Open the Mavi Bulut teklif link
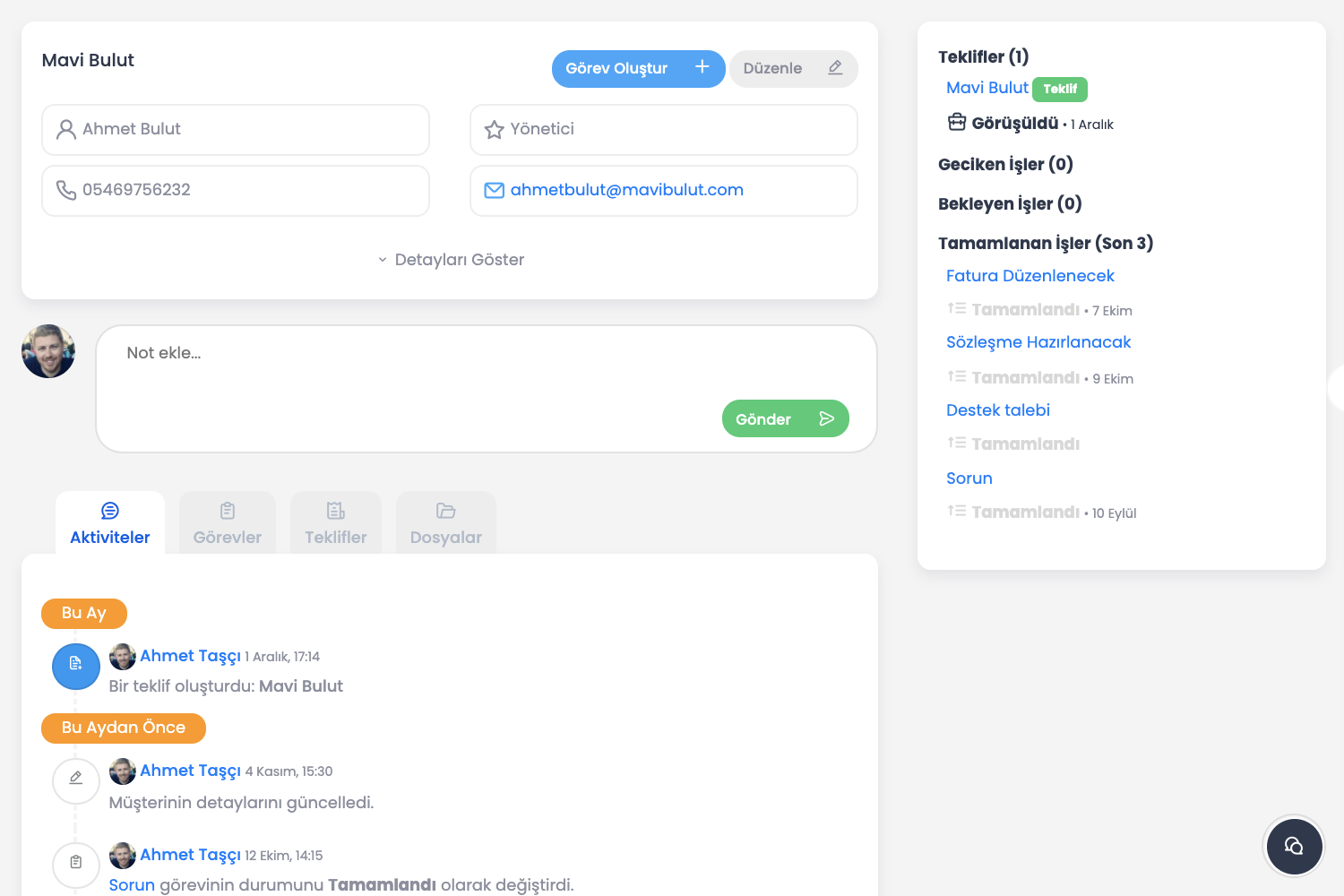The height and width of the screenshot is (896, 1344). [987, 88]
